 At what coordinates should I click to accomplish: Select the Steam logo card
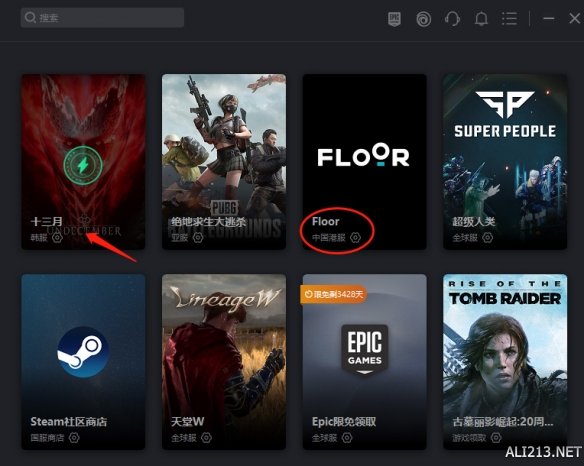83,352
